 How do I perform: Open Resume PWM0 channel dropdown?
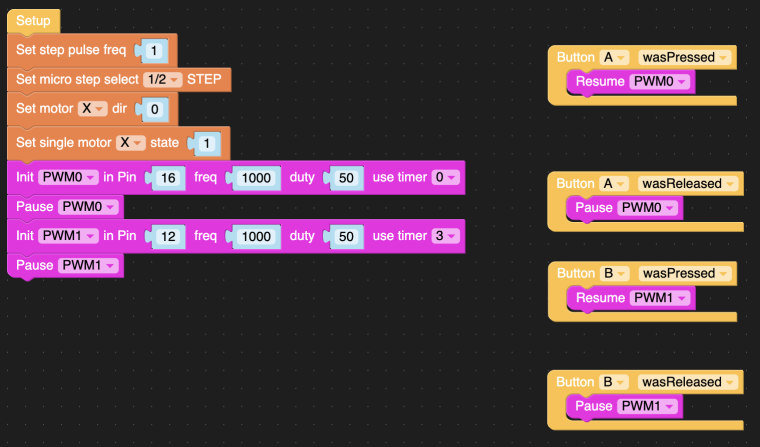pyautogui.click(x=660, y=81)
